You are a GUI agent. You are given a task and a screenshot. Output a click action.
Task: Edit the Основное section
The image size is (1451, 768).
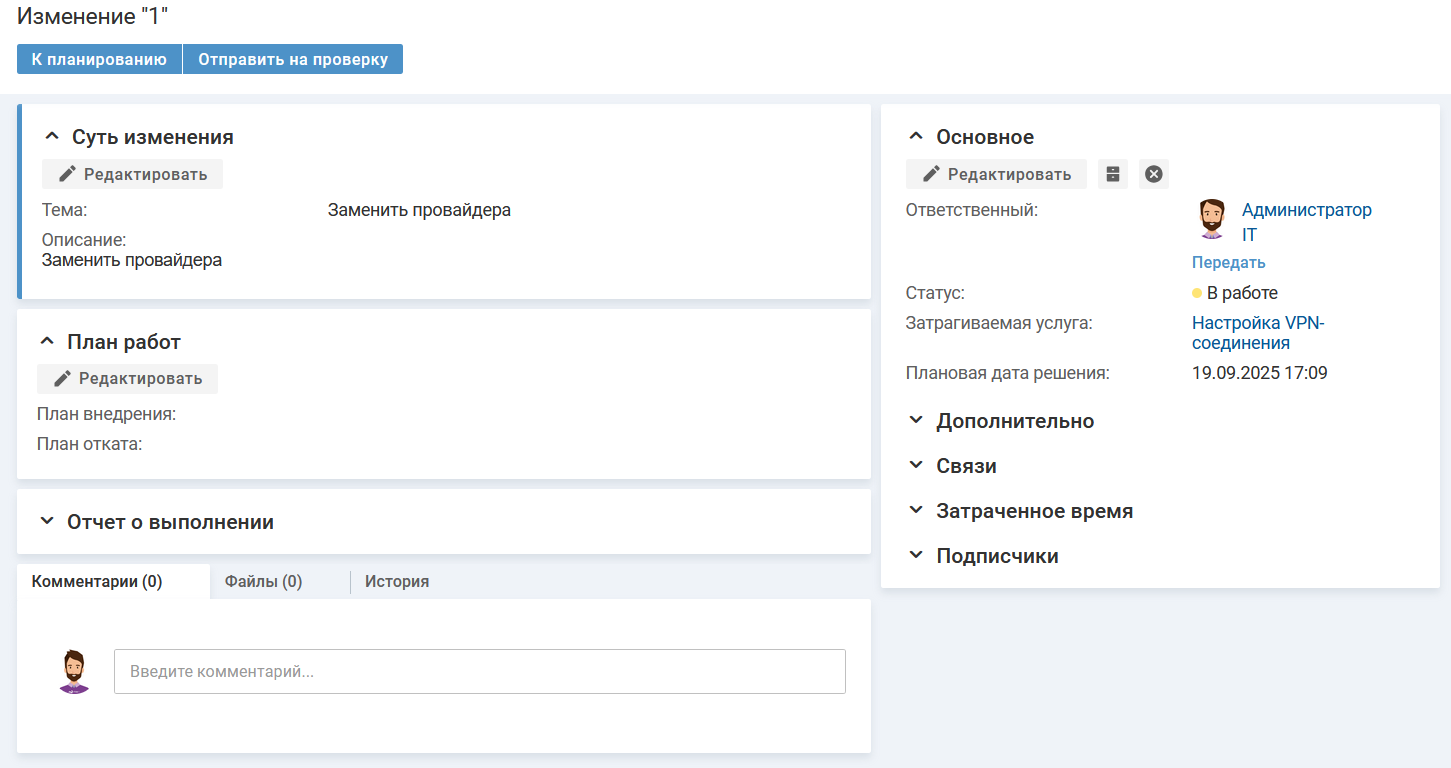tap(996, 174)
